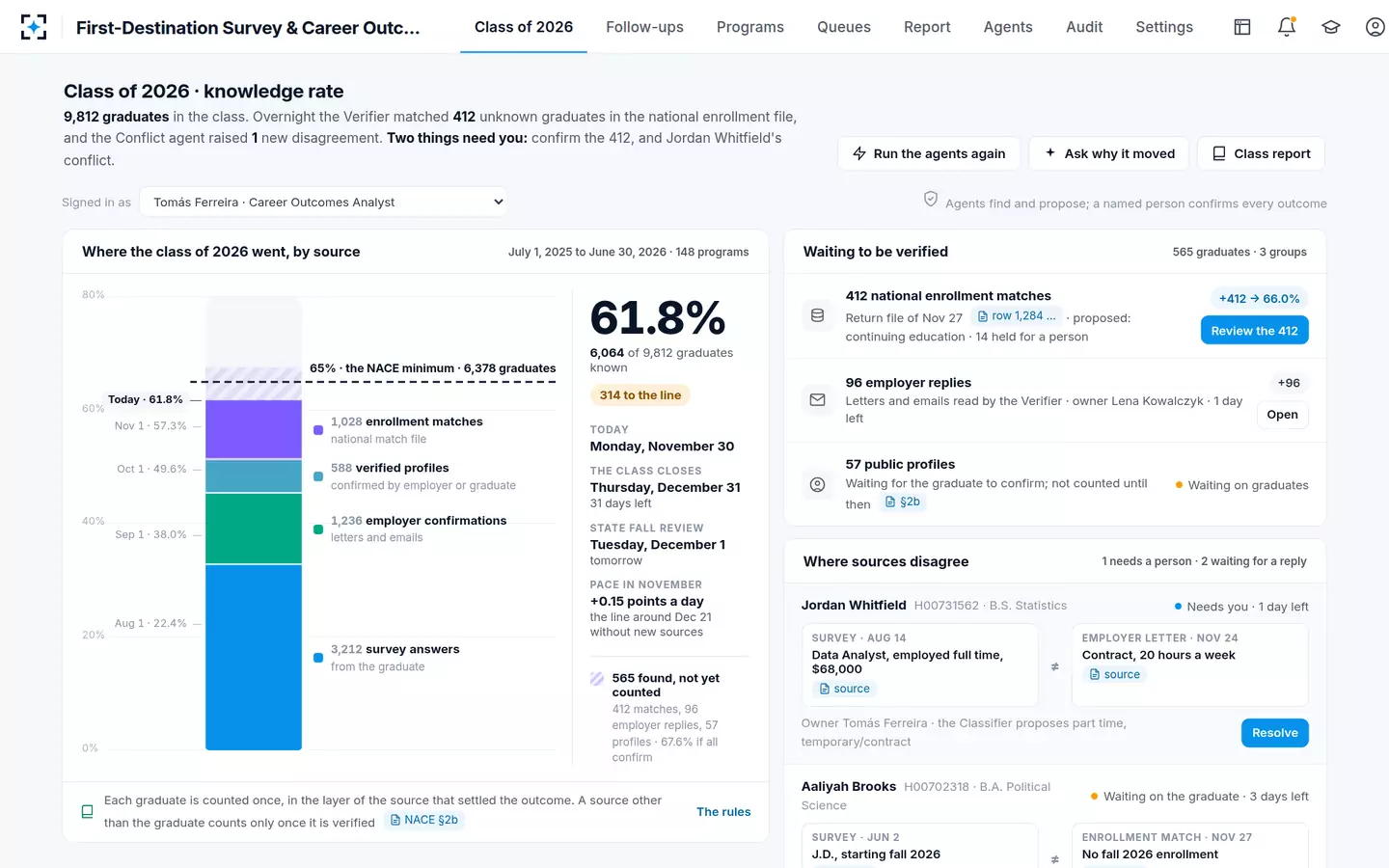The height and width of the screenshot is (868, 1389).
Task: Click the purple enrollment matches bar segment
Action: pyautogui.click(x=254, y=429)
